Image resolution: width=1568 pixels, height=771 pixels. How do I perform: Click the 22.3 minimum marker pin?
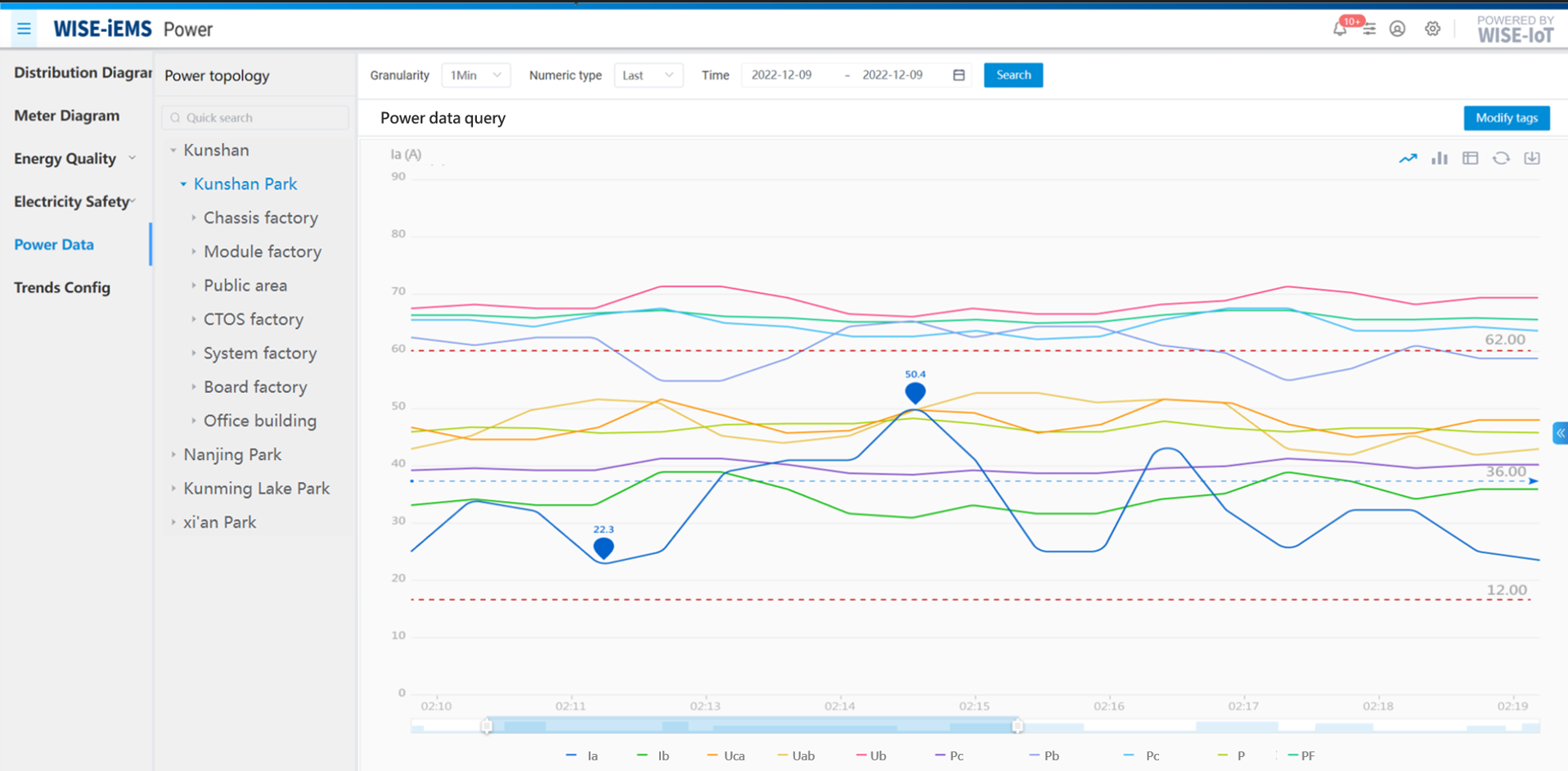[x=604, y=548]
